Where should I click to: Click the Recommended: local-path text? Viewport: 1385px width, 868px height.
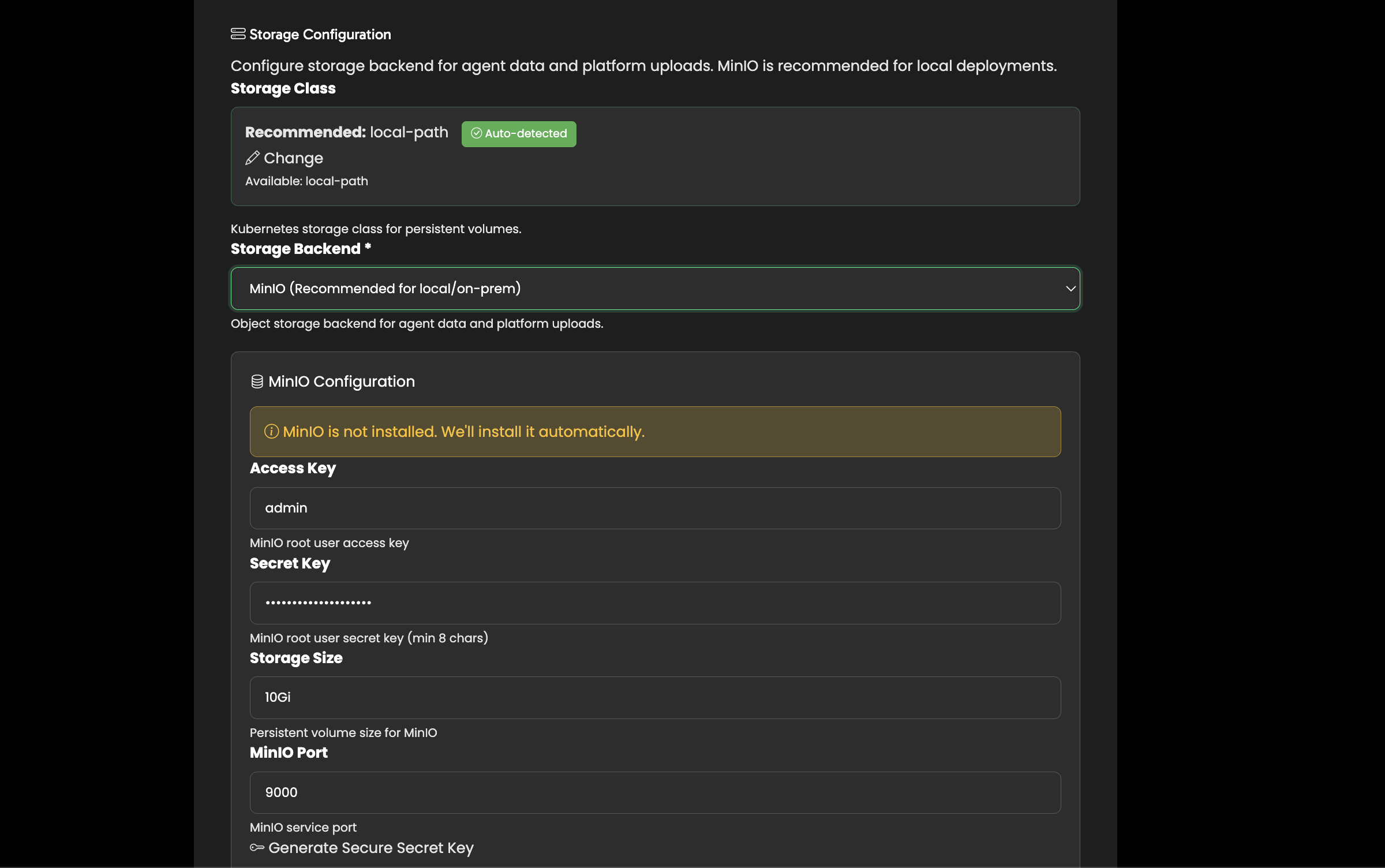pyautogui.click(x=346, y=132)
